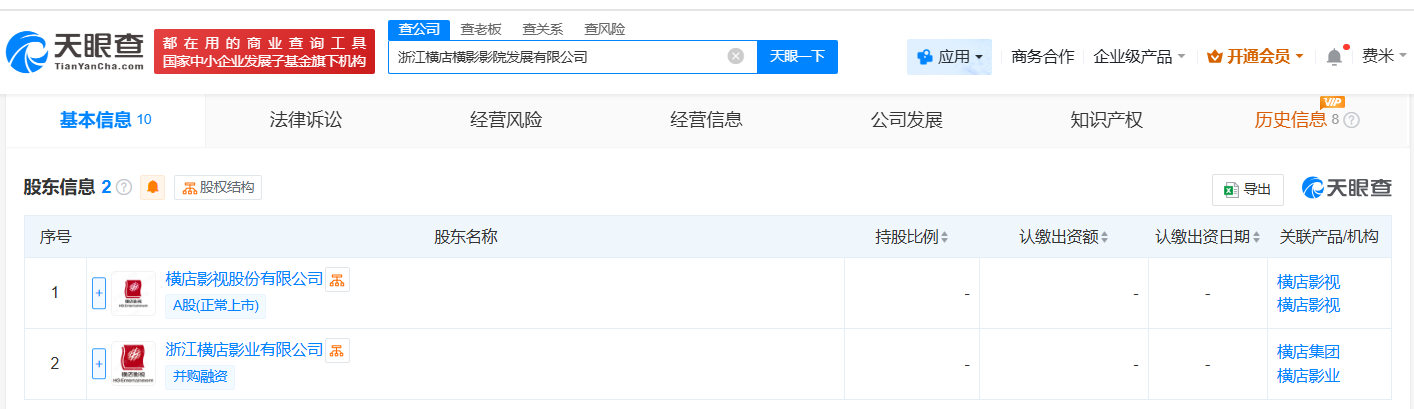1414x409 pixels.
Task: Click the 天眼查 logo at top left
Action: pos(77,50)
